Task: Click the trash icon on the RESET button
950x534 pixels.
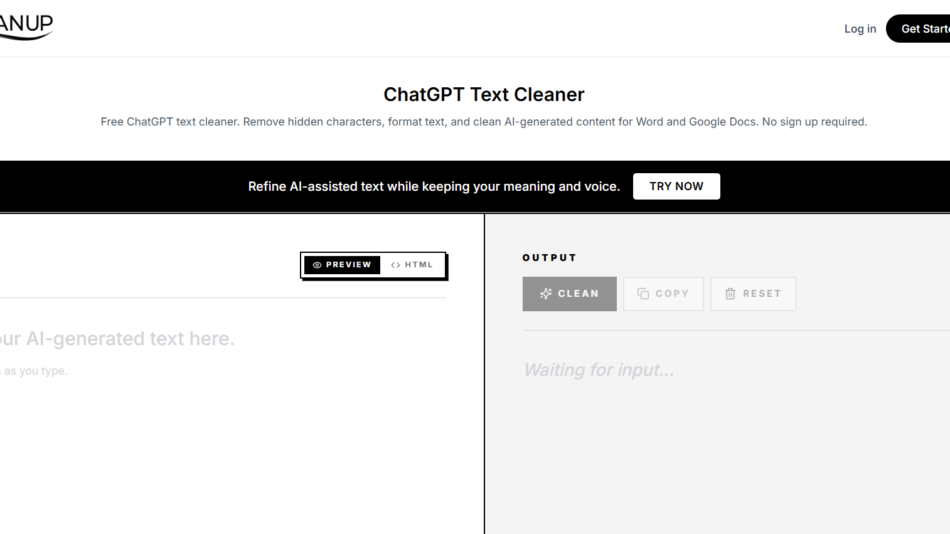Action: coord(730,293)
